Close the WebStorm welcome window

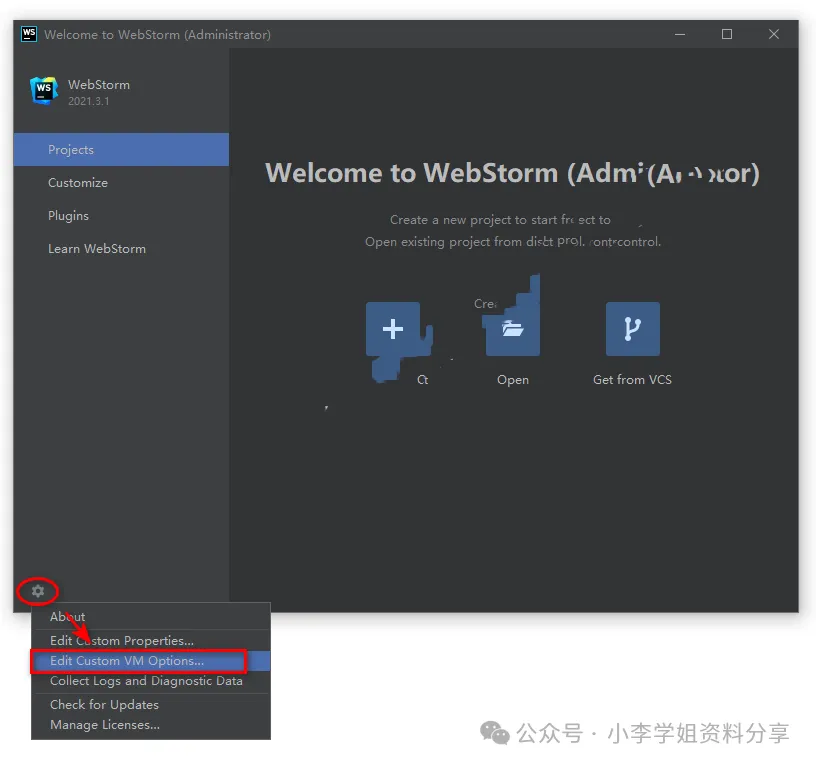point(774,34)
